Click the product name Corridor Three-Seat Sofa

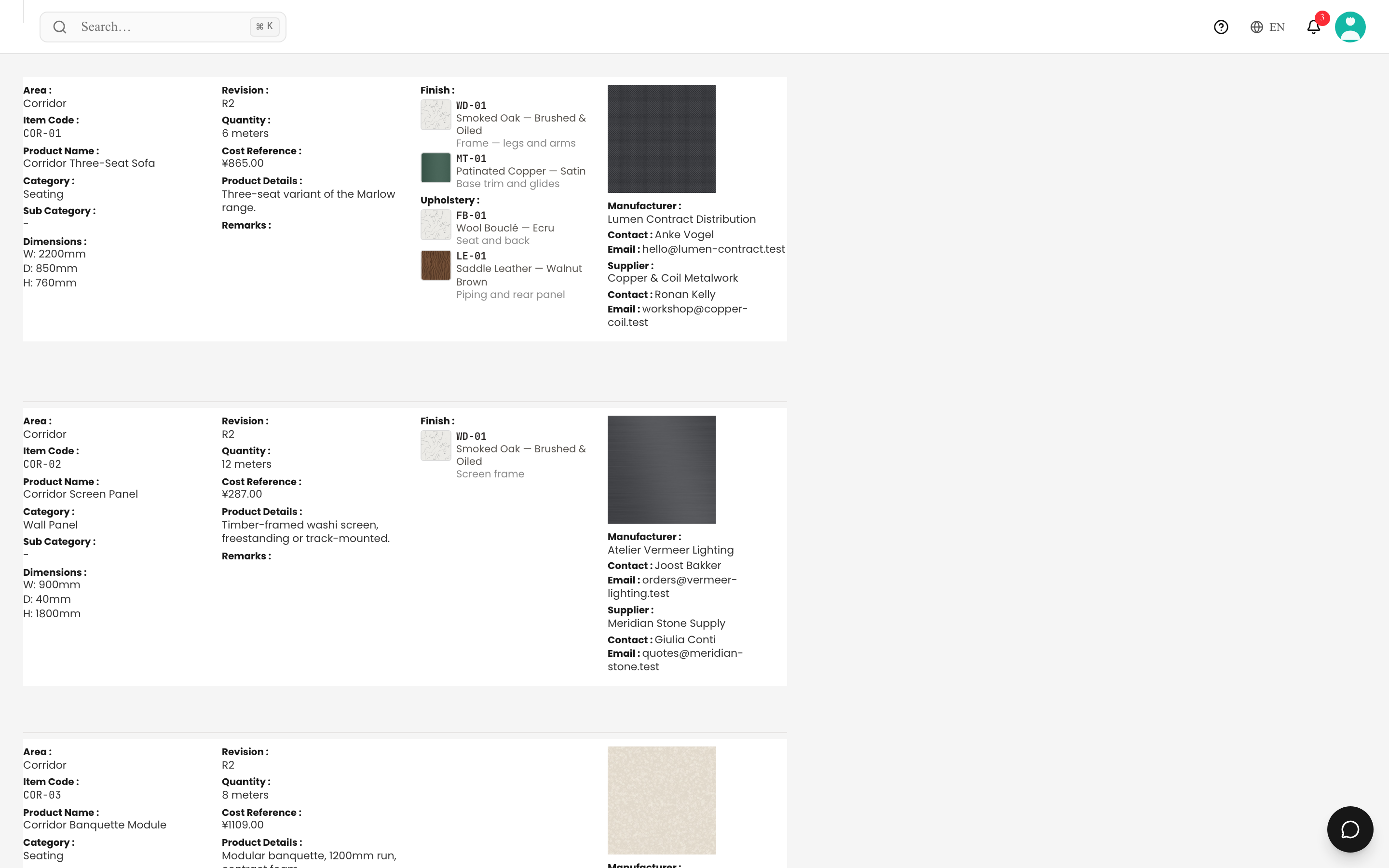tap(89, 163)
